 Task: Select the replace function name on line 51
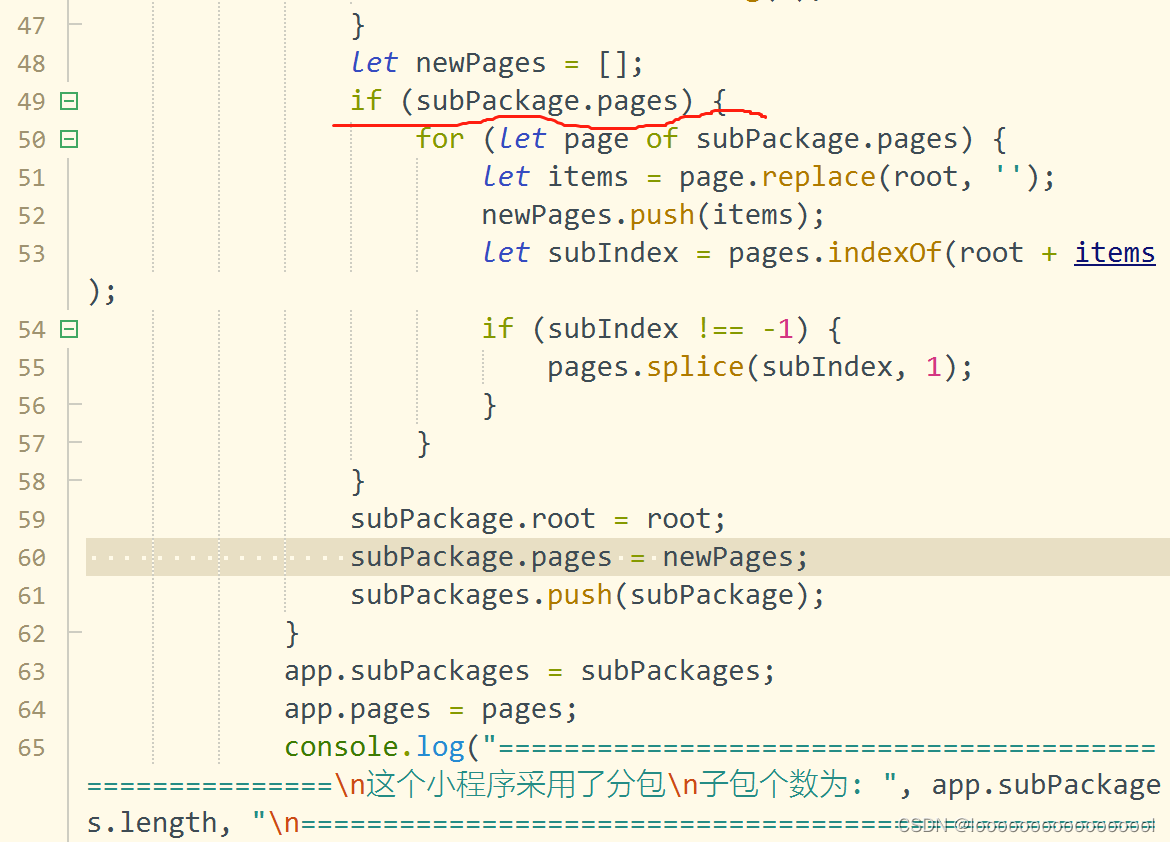[x=818, y=176]
